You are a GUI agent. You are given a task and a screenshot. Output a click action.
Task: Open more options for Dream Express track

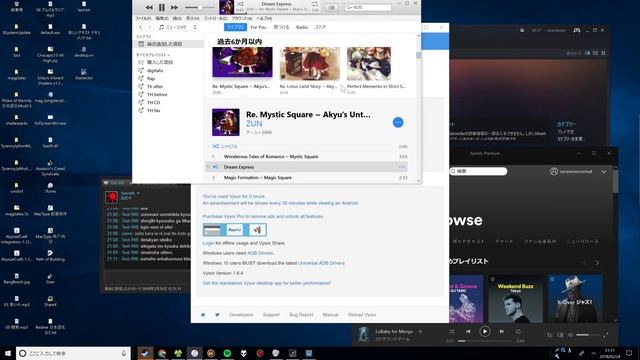(402, 167)
